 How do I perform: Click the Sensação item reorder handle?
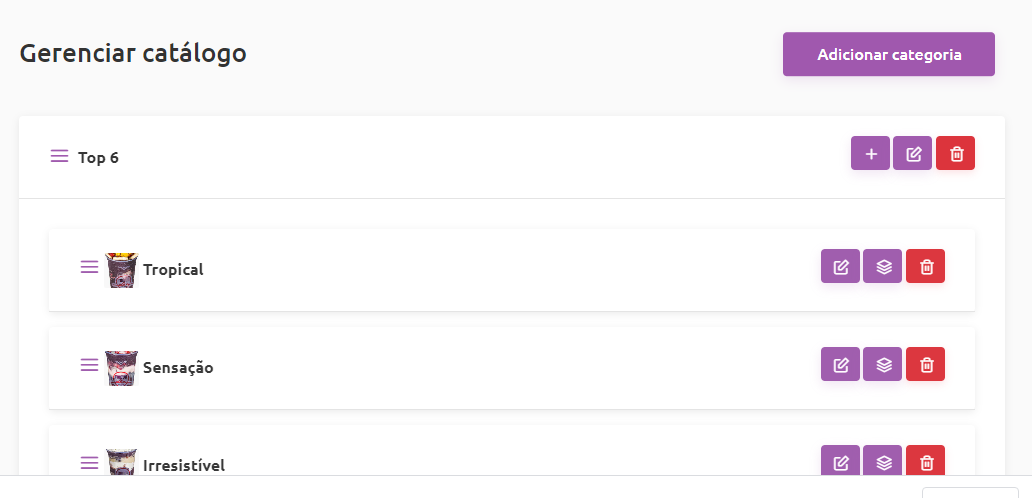click(90, 364)
